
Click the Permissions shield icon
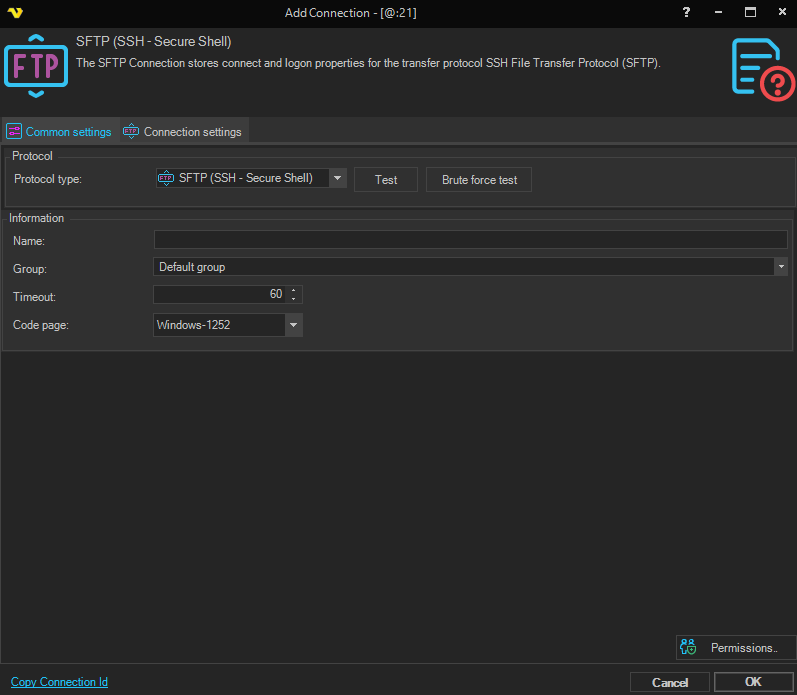pyautogui.click(x=687, y=648)
